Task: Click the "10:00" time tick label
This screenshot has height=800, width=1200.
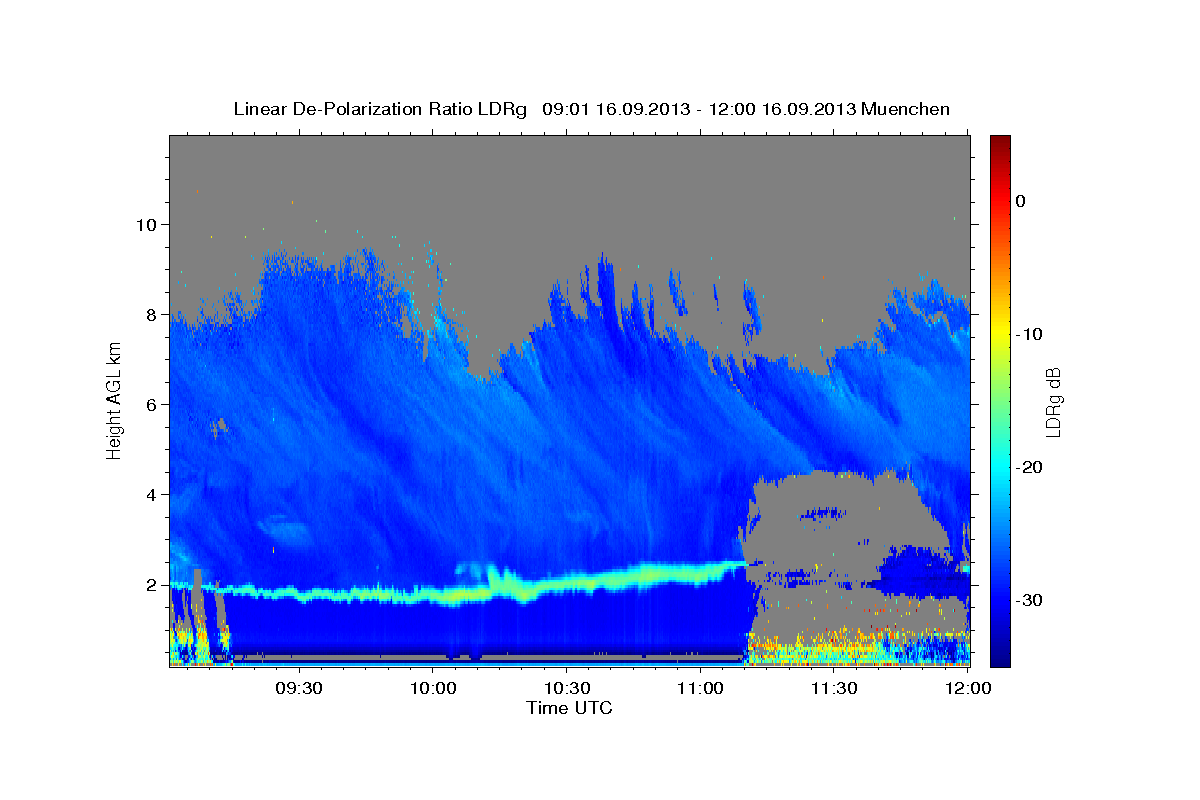Action: click(433, 688)
